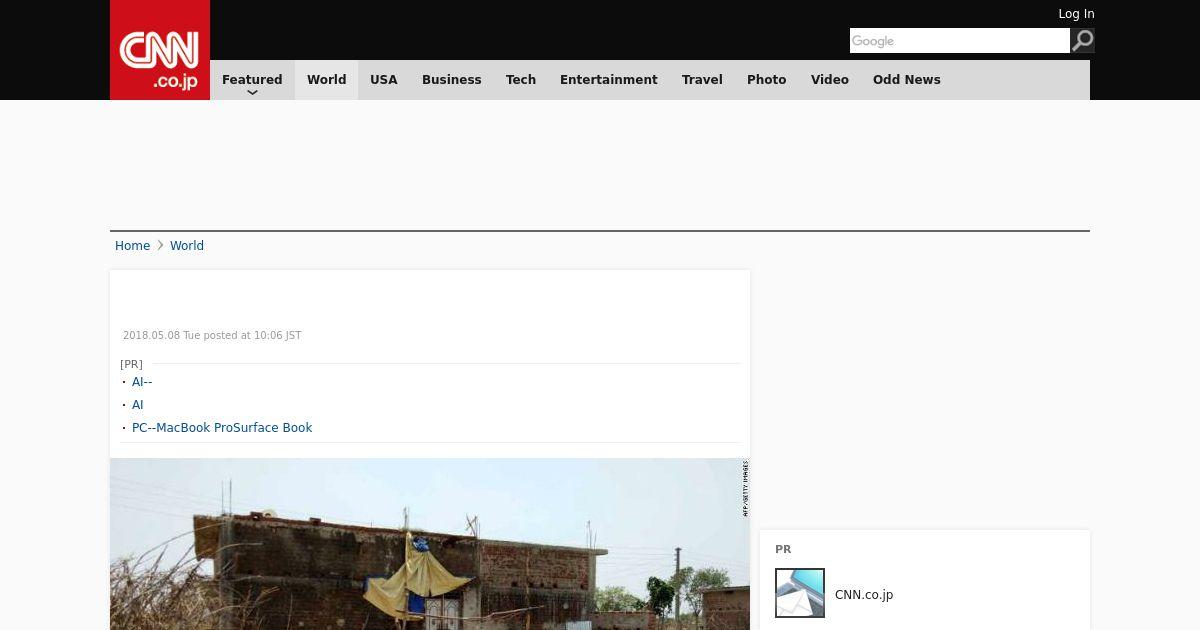This screenshot has width=1200, height=630.
Task: Open the MacBook ProSurface Book link
Action: pyautogui.click(x=222, y=428)
